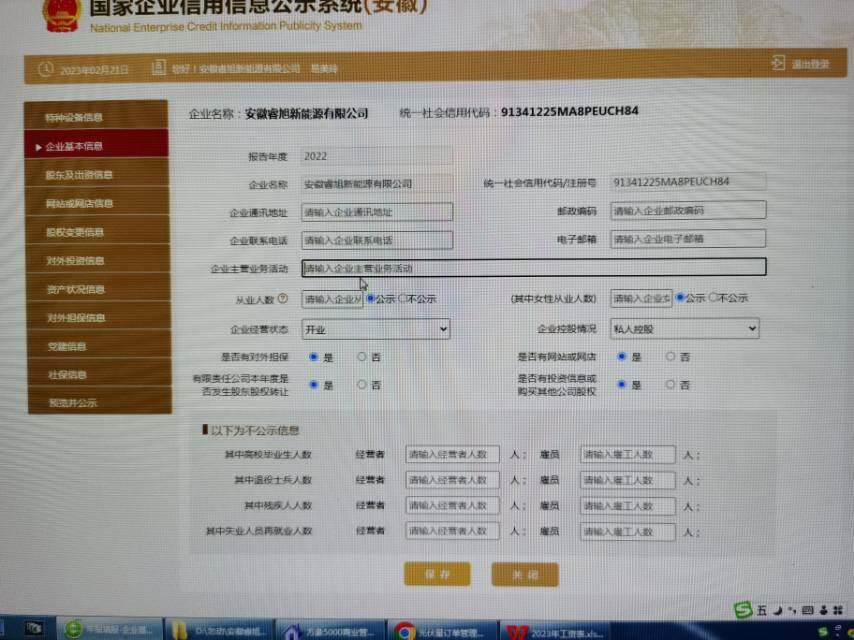Click 失业人员再就业 经营者人数 input field
854x640 pixels.
pyautogui.click(x=452, y=531)
